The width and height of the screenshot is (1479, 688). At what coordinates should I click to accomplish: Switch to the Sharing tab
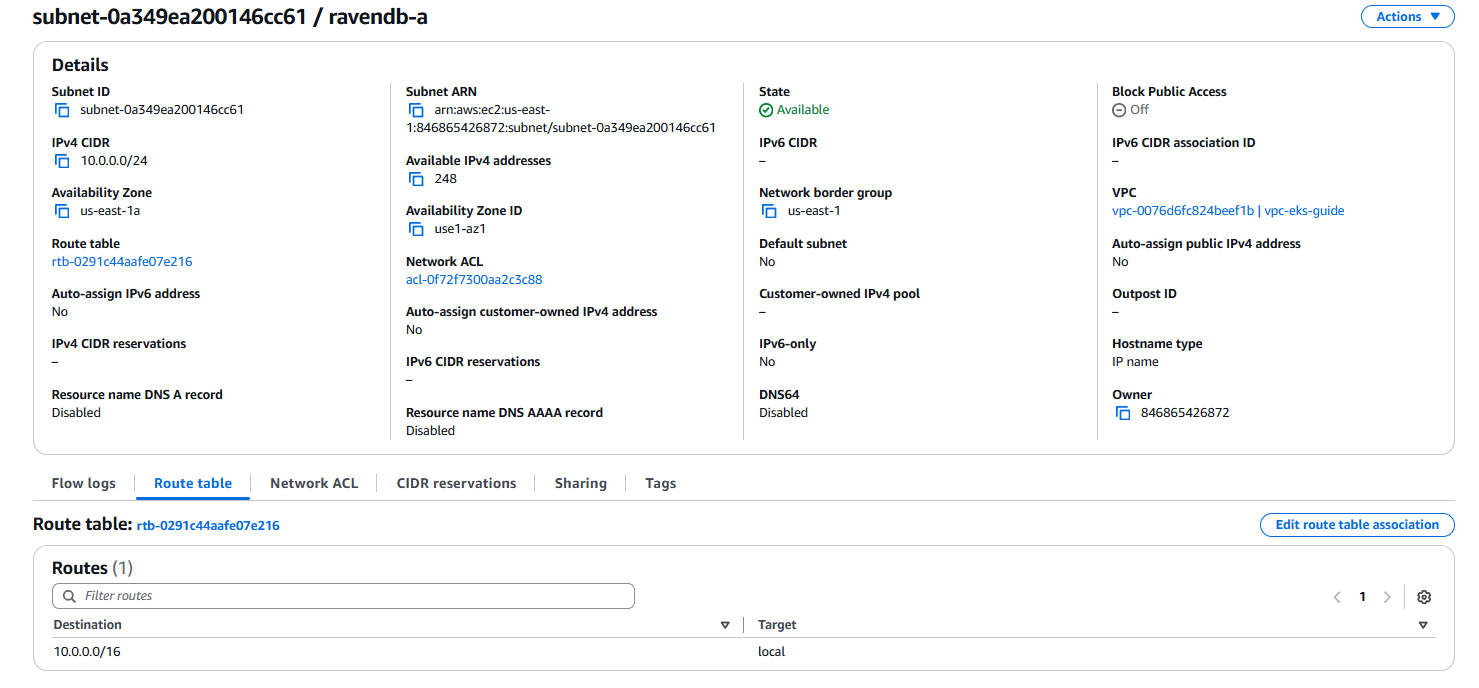point(581,483)
